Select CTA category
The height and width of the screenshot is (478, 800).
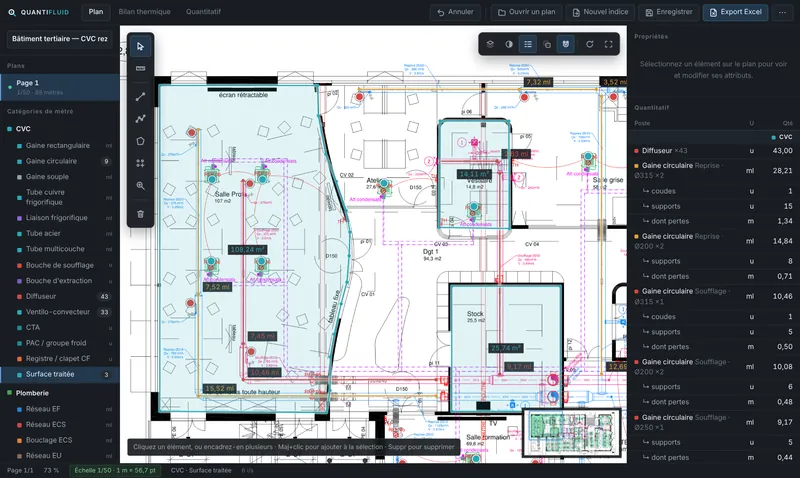click(x=60, y=328)
